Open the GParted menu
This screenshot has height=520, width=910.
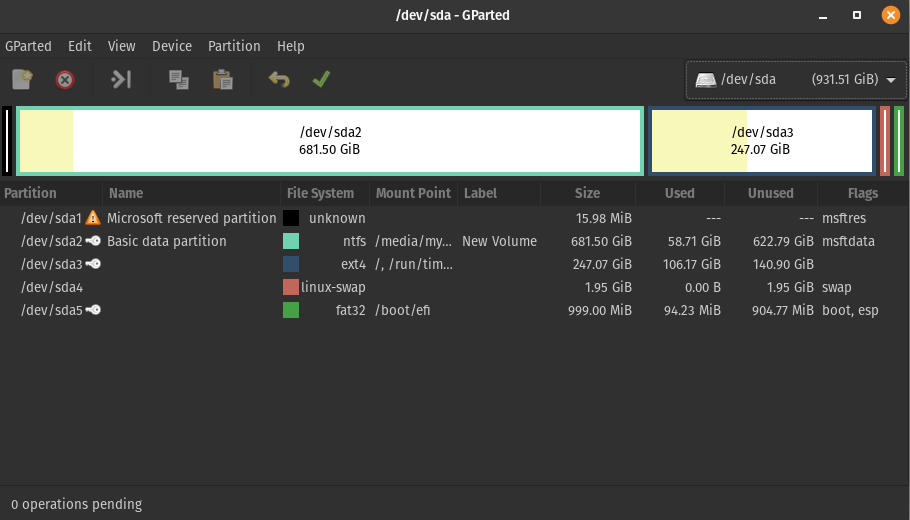point(28,46)
